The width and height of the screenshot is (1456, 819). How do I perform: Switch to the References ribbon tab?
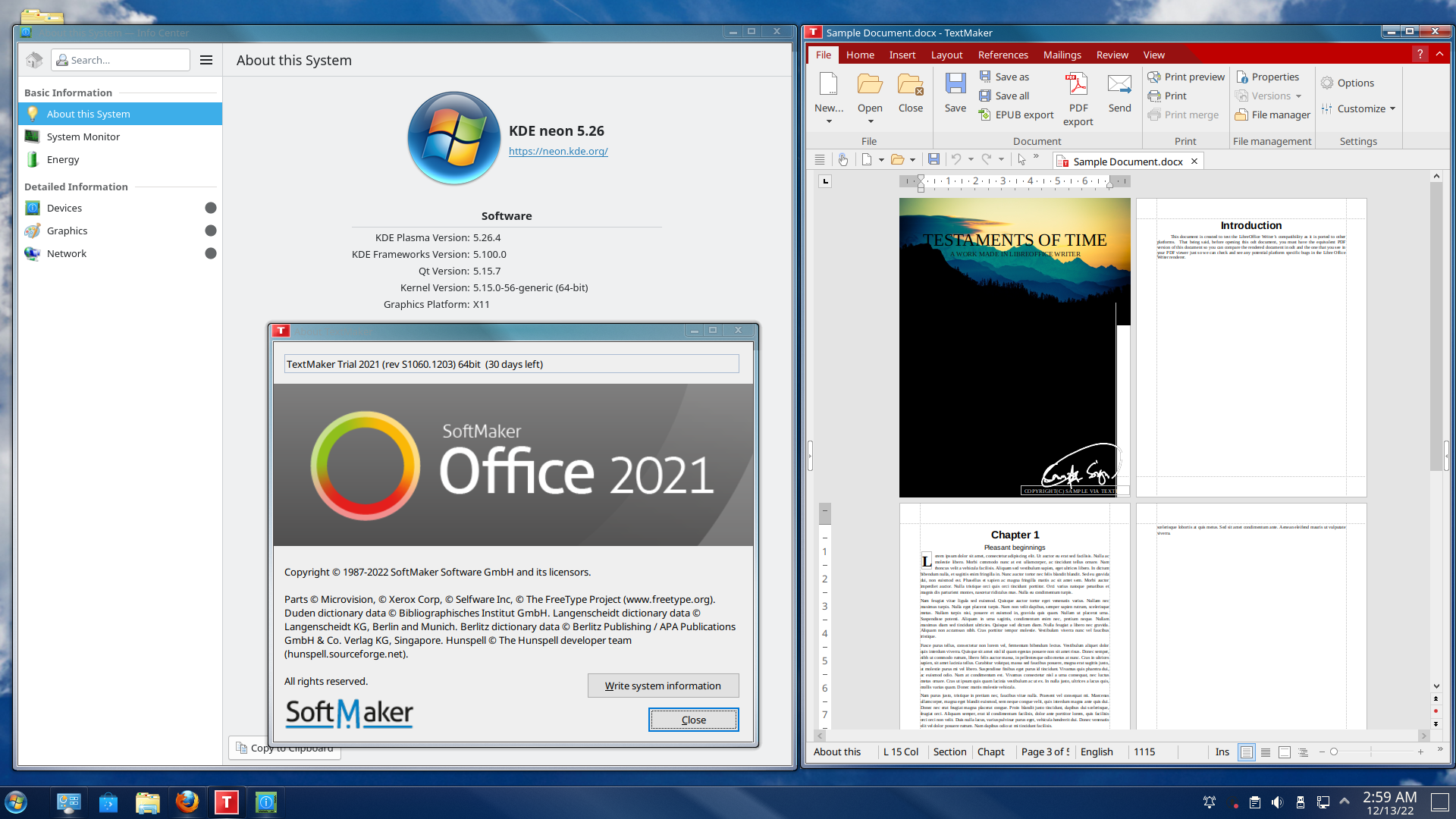coord(1003,55)
